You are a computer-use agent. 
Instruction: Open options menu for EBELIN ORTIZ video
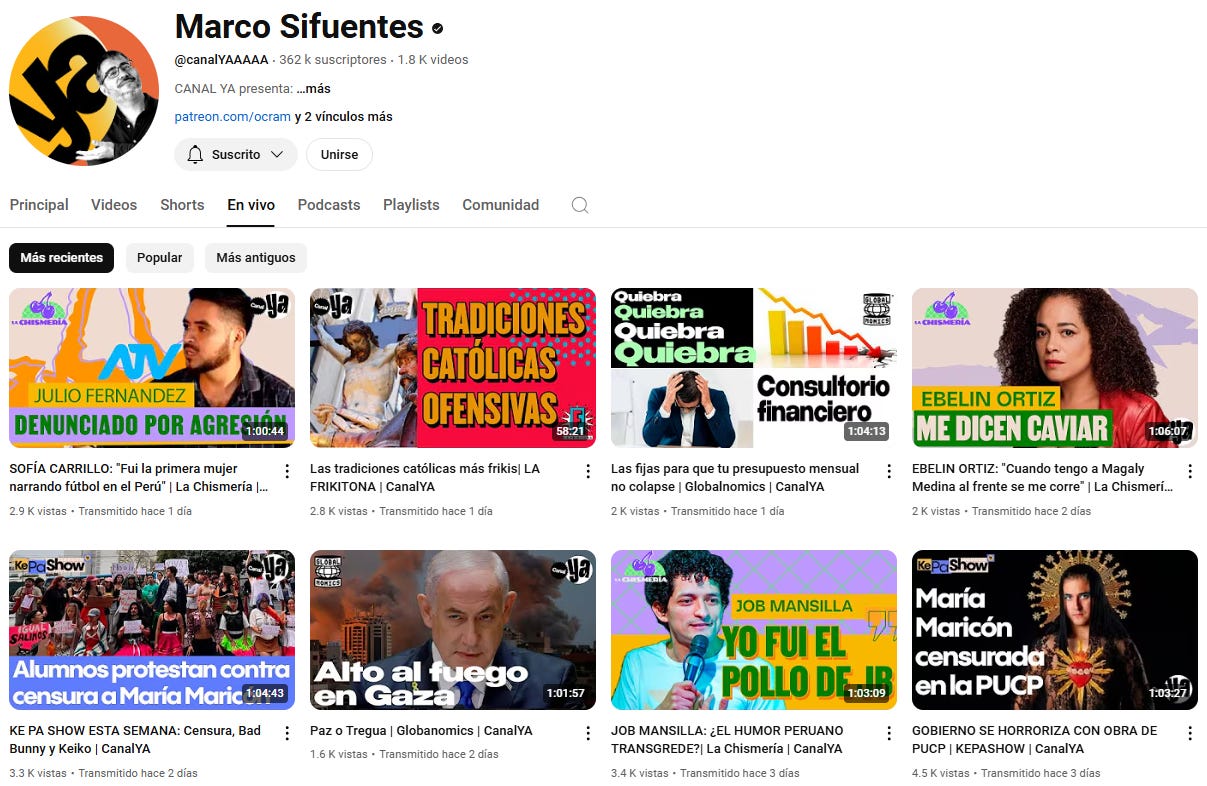[1190, 471]
